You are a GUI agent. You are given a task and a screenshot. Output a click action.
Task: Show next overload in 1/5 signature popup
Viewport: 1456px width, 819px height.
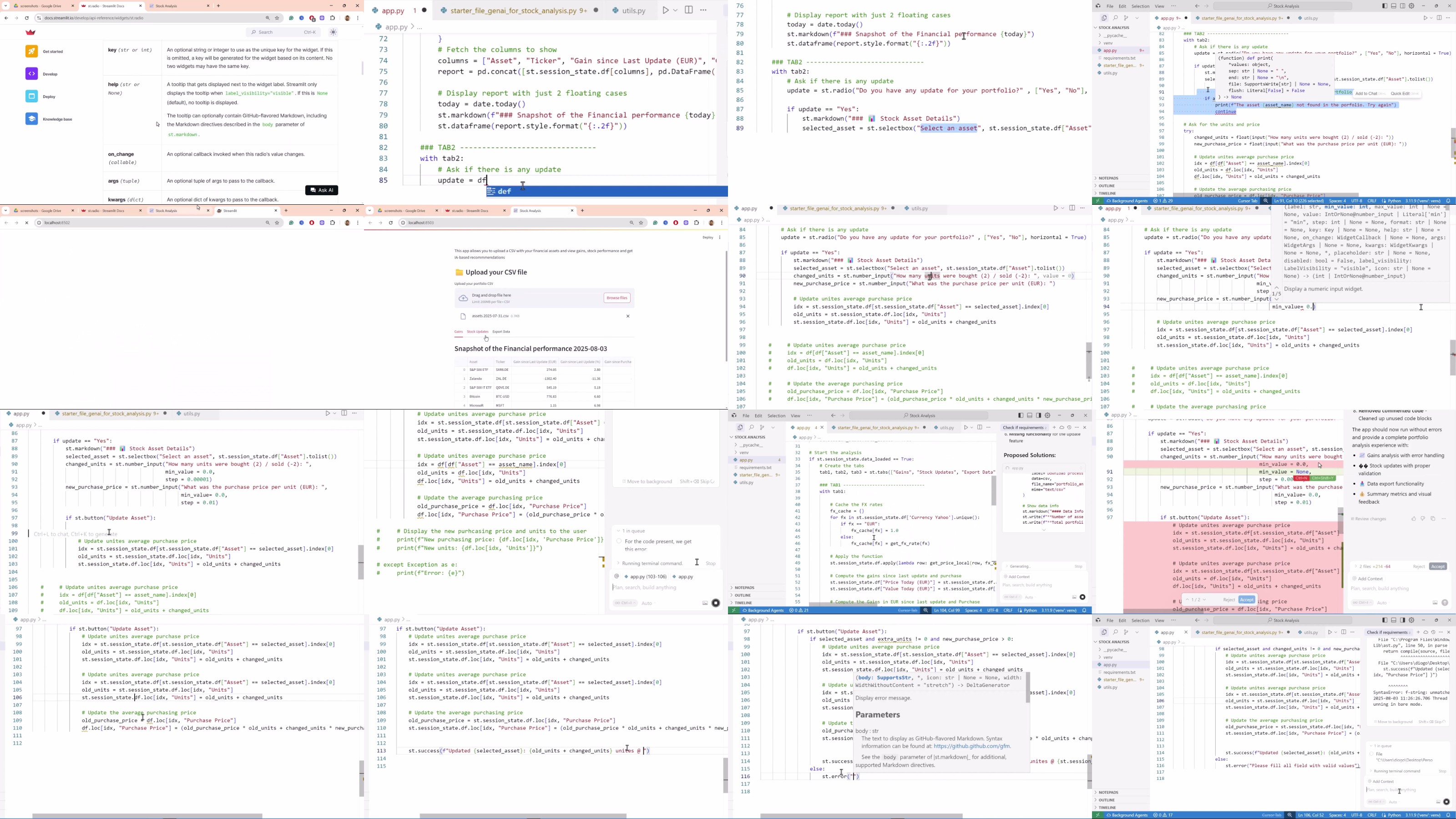1276,299
